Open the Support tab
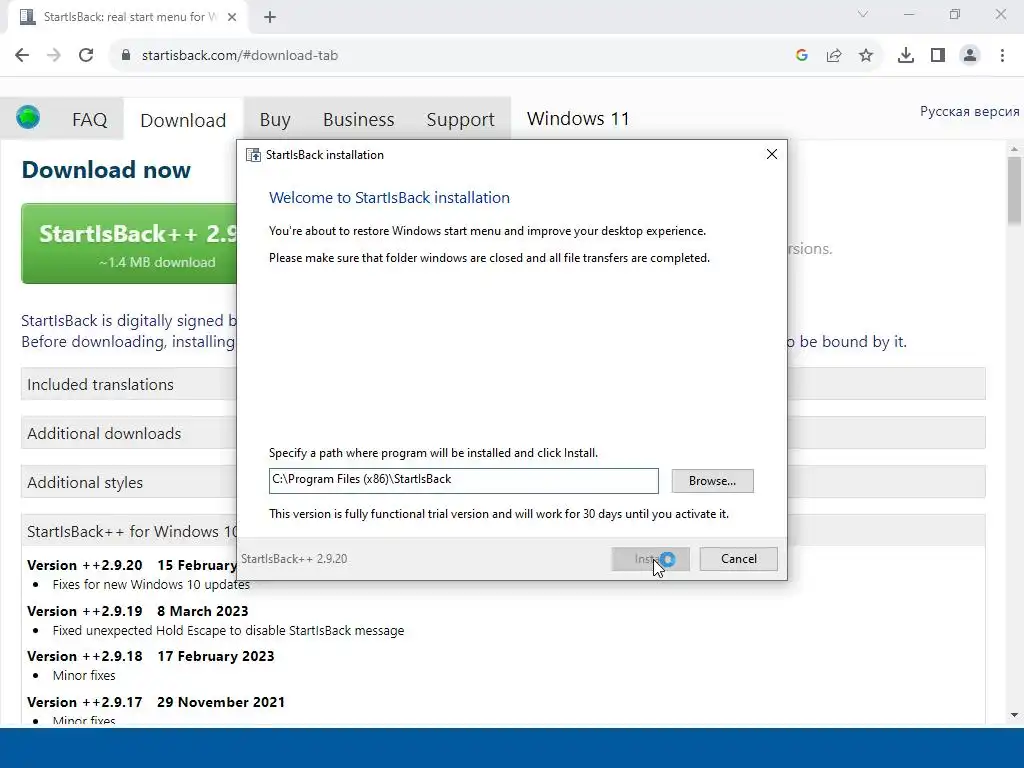1024x768 pixels. (460, 120)
